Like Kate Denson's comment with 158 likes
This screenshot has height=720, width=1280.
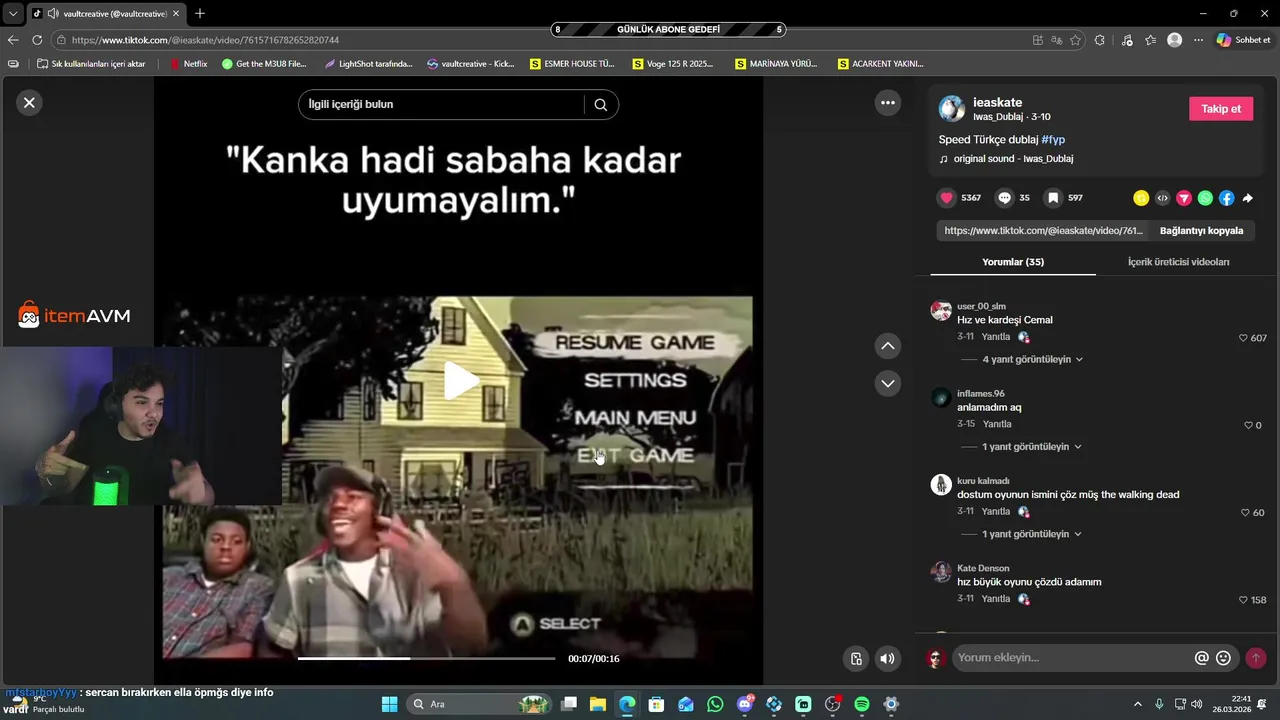tap(1243, 600)
